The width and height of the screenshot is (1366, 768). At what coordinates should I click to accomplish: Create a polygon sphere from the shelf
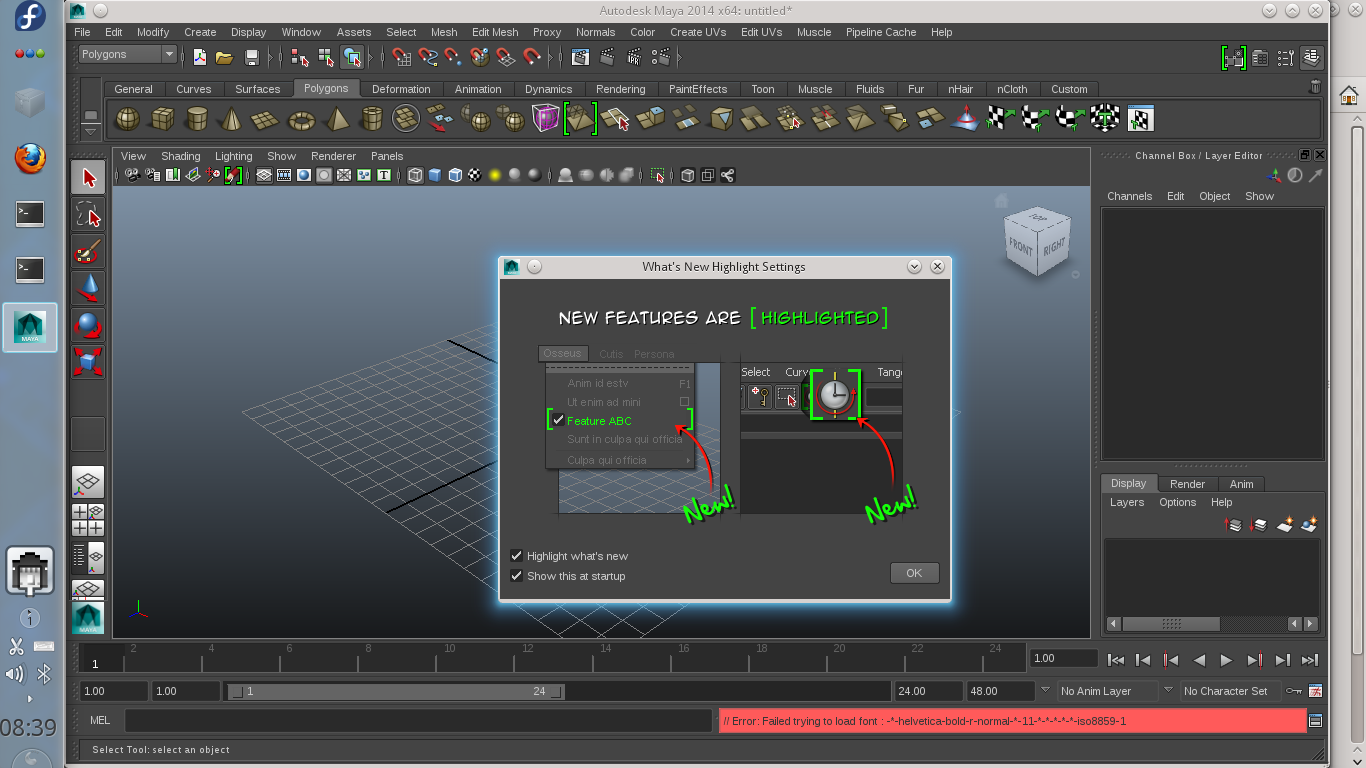[127, 119]
